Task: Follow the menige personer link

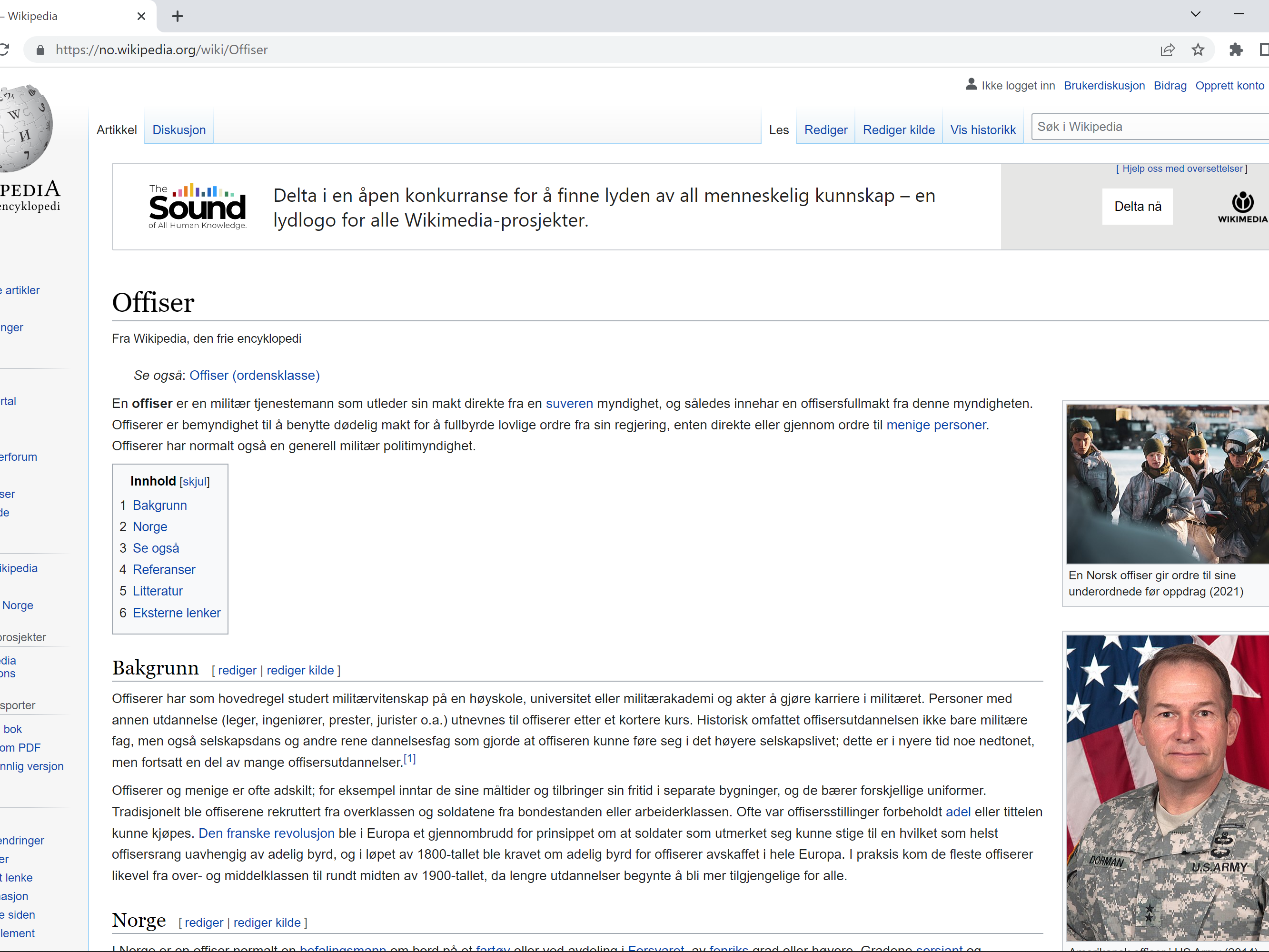Action: [x=936, y=425]
